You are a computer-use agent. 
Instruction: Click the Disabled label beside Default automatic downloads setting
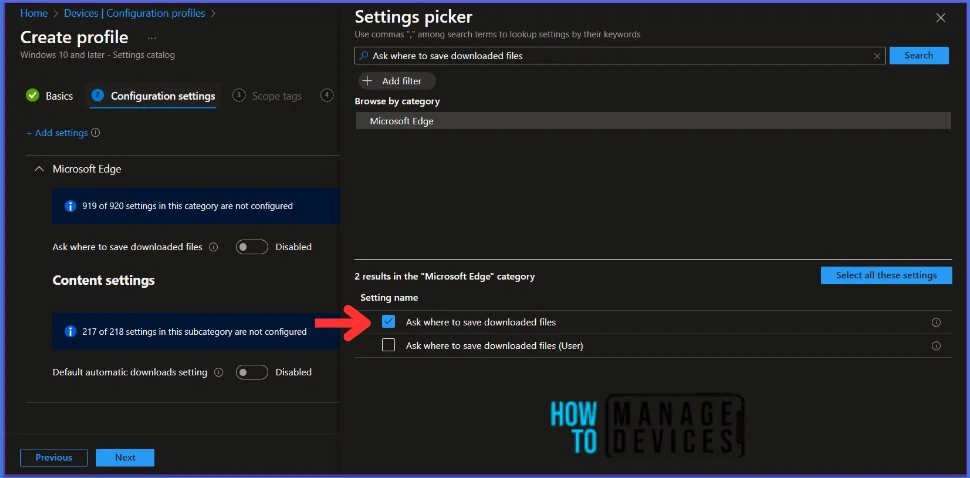coord(293,372)
